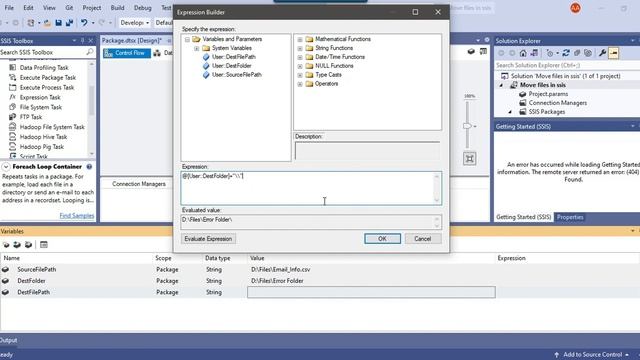Click OK in the Expression Builder
Image resolution: width=640 pixels, height=360 pixels.
[382, 239]
